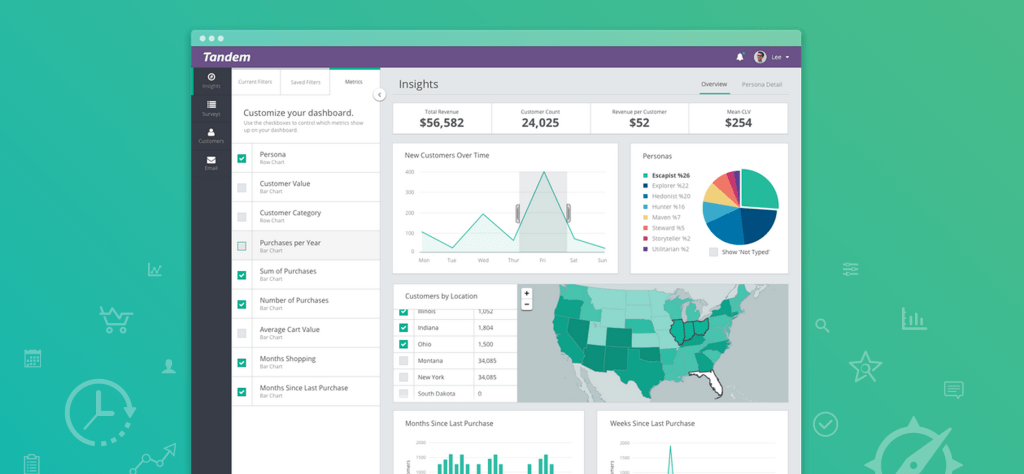Click Lee's profile avatar
1024x474 pixels.
click(x=760, y=57)
